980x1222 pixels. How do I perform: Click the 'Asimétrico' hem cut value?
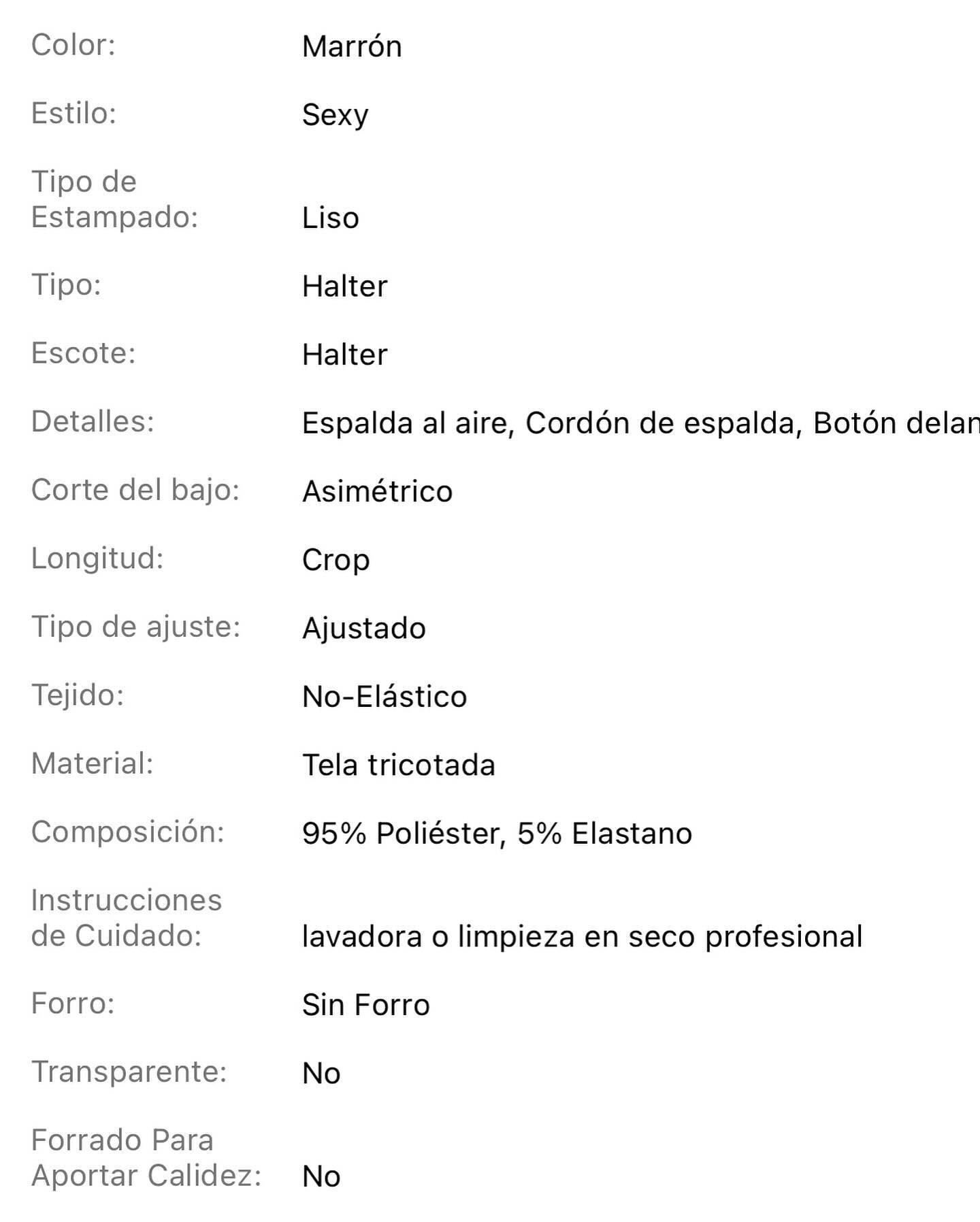[x=377, y=492]
